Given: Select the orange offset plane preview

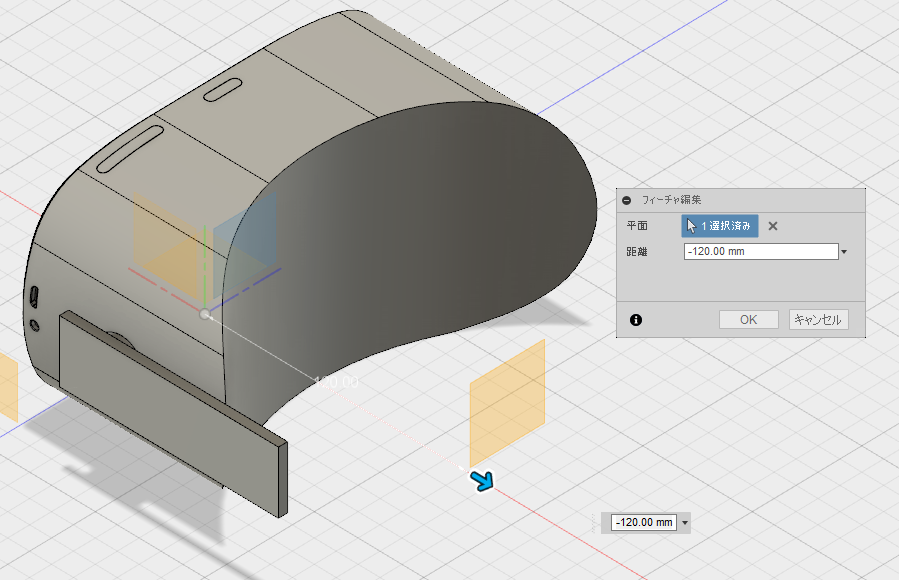Looking at the screenshot, I should tap(507, 403).
